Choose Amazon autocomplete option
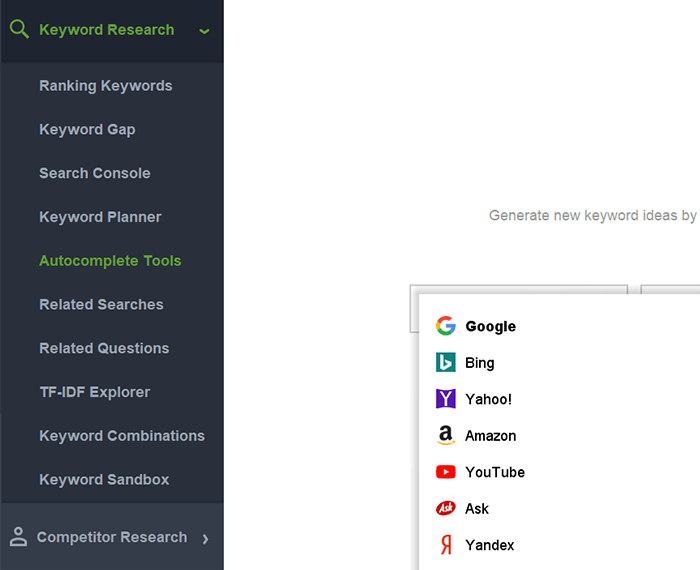700x570 pixels. point(491,436)
